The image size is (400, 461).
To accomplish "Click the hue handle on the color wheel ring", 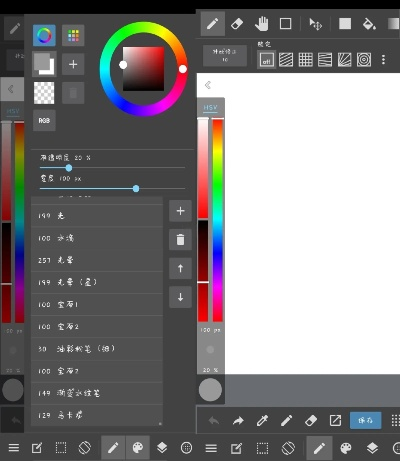I will tap(183, 69).
